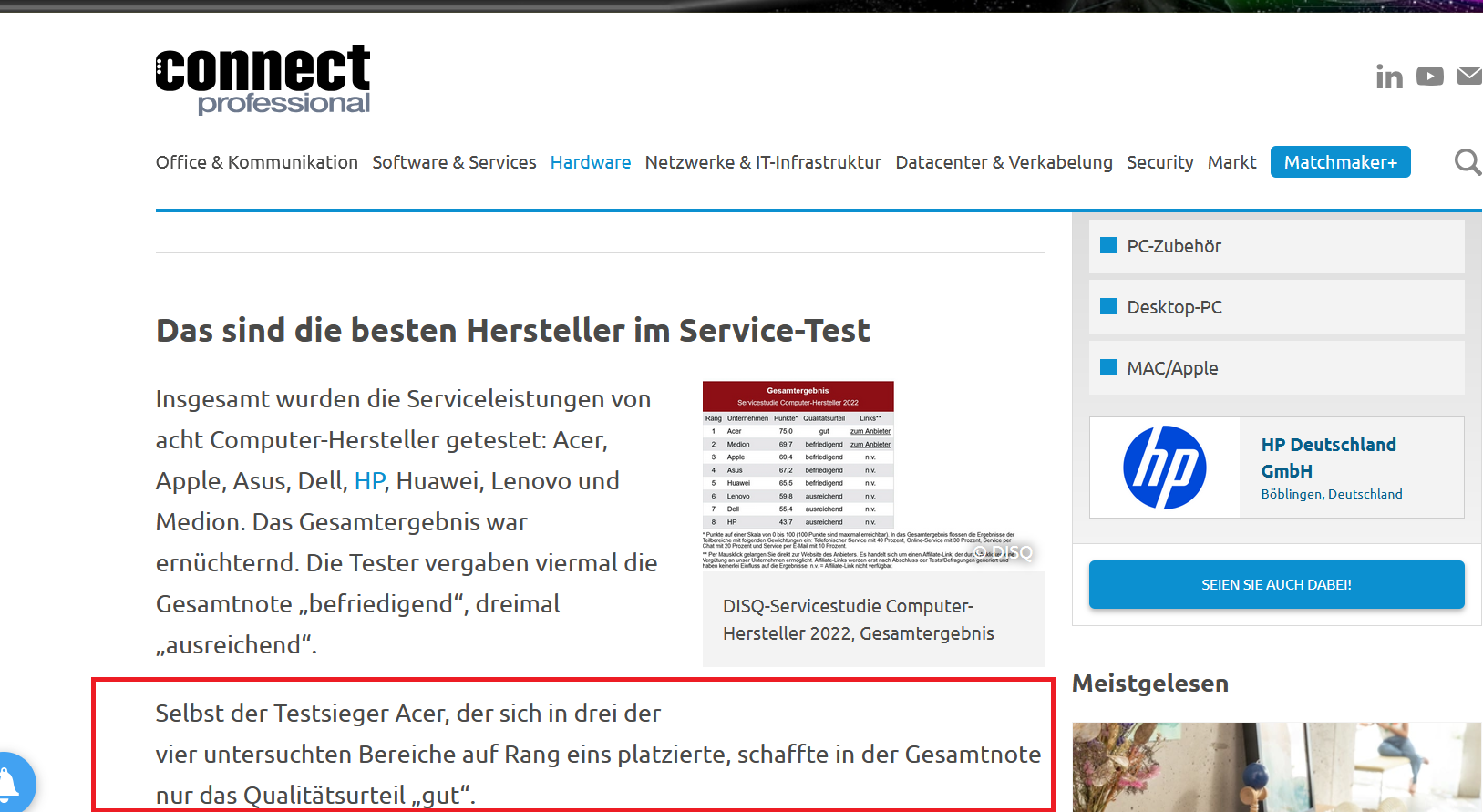The width and height of the screenshot is (1483, 812).
Task: Open the YouTube icon in header
Action: [1430, 77]
